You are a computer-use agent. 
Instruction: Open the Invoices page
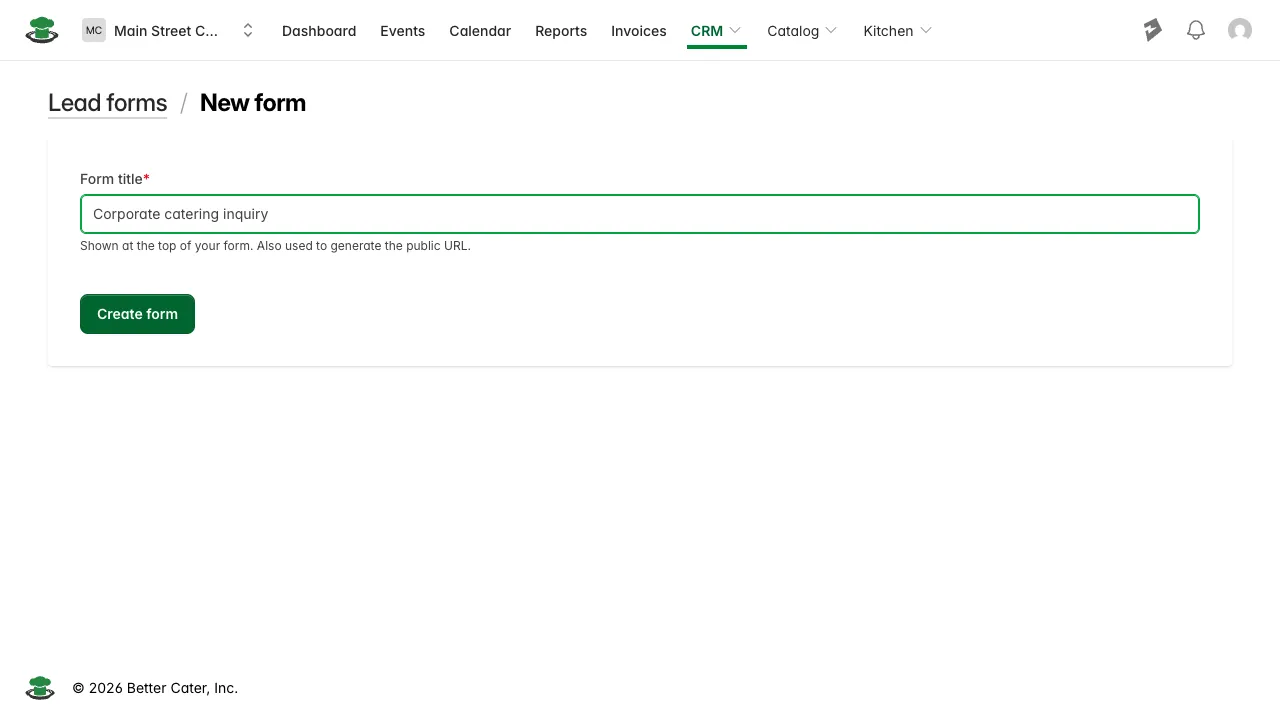[x=639, y=31]
